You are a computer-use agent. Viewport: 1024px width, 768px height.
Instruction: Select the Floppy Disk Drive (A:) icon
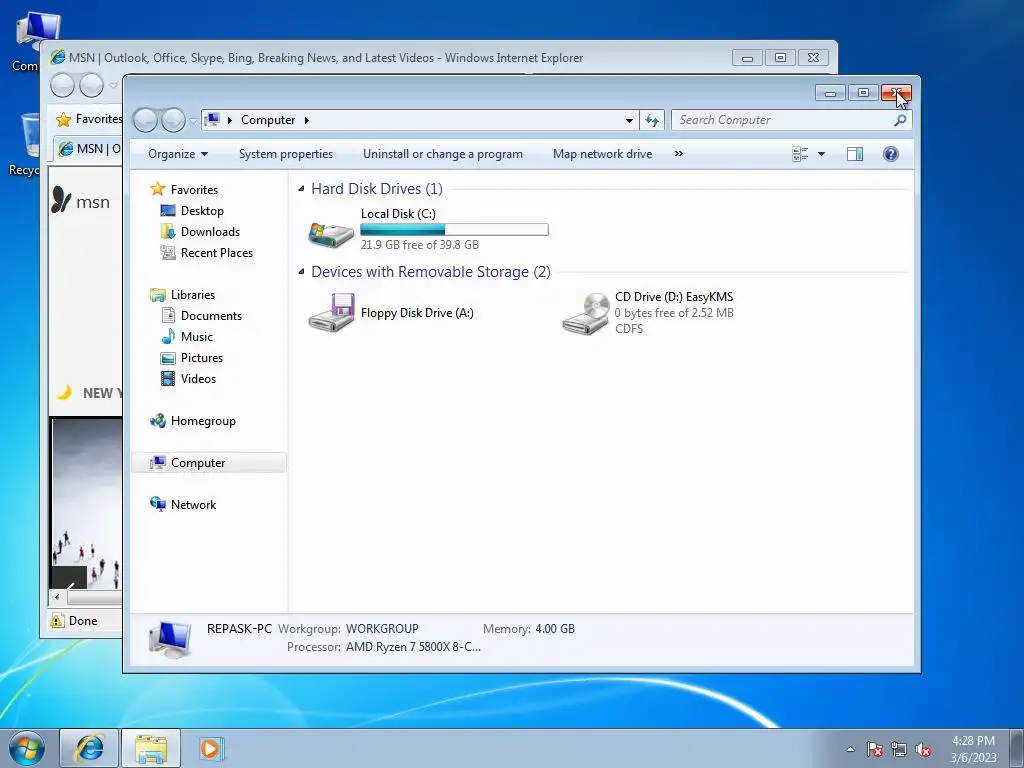331,313
